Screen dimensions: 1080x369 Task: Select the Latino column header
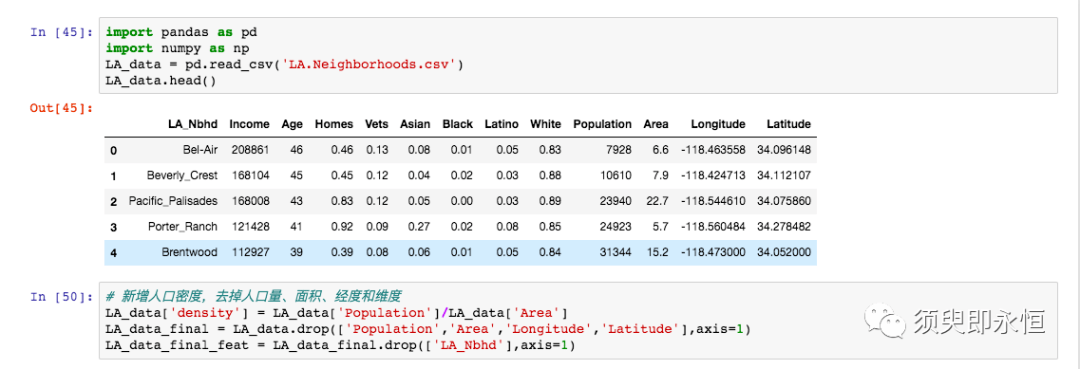click(x=501, y=125)
